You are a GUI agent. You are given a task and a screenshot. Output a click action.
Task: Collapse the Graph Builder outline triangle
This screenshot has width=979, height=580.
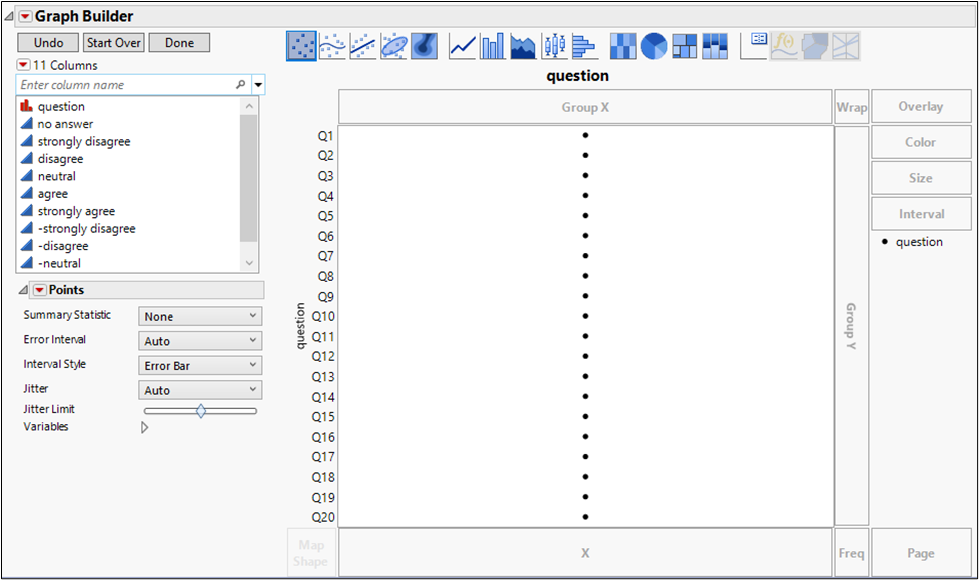click(9, 16)
